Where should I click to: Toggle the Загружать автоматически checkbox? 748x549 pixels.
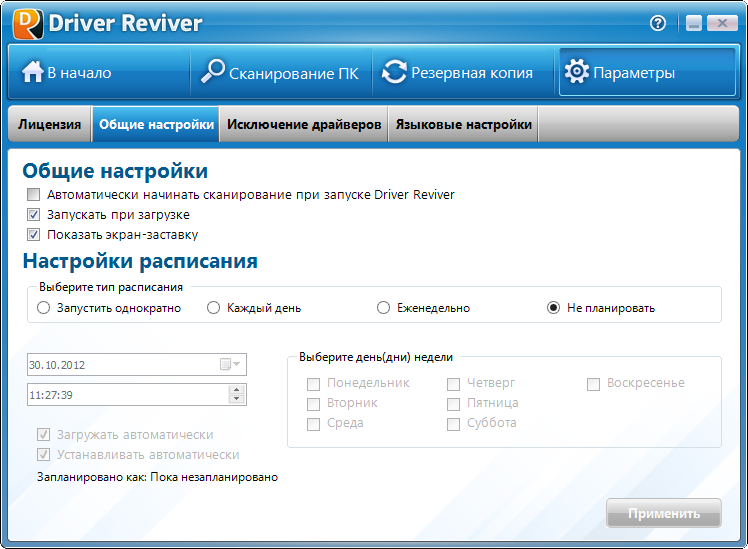pyautogui.click(x=43, y=435)
